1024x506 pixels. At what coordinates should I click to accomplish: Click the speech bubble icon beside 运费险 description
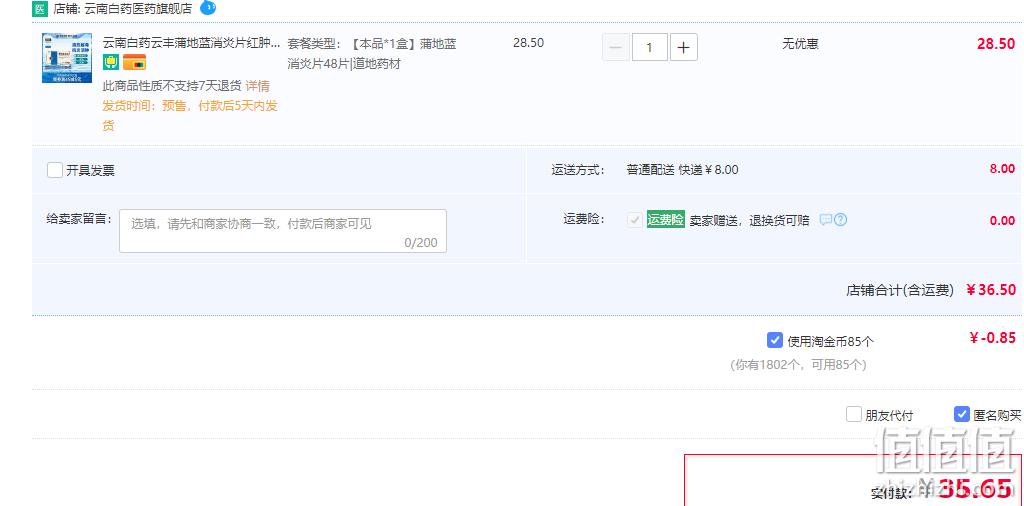[x=825, y=220]
